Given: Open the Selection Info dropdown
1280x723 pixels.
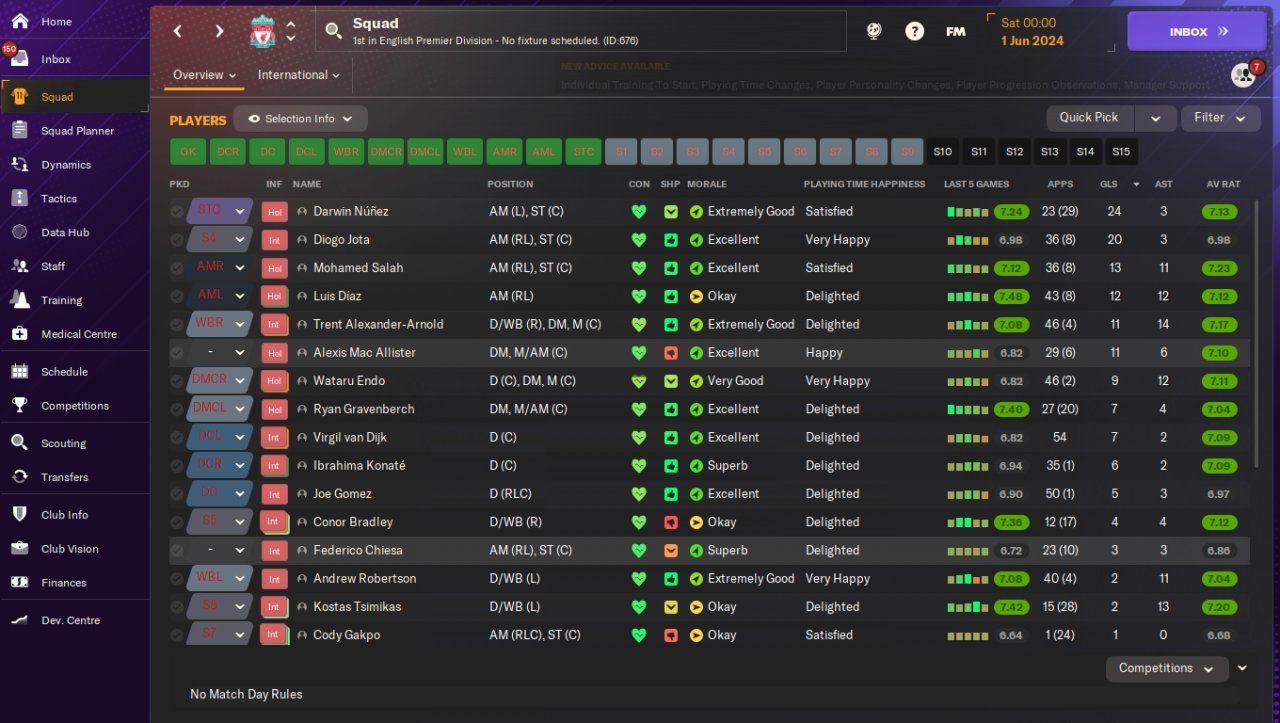Looking at the screenshot, I should click(300, 119).
